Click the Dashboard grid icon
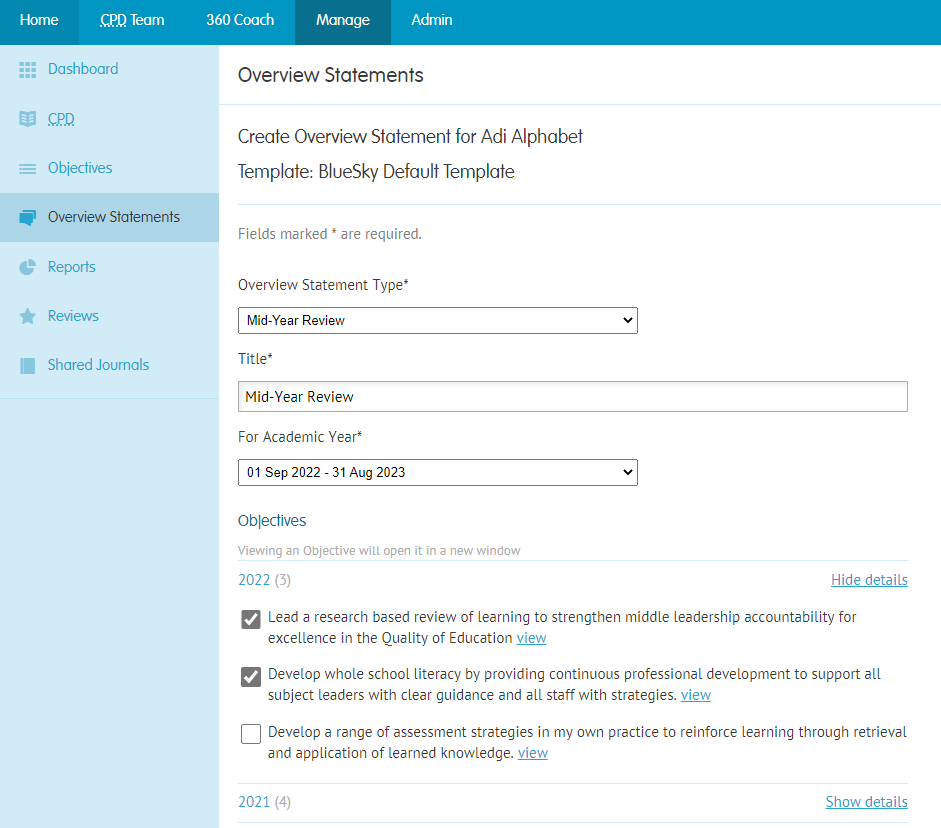The height and width of the screenshot is (828, 941). 28,70
